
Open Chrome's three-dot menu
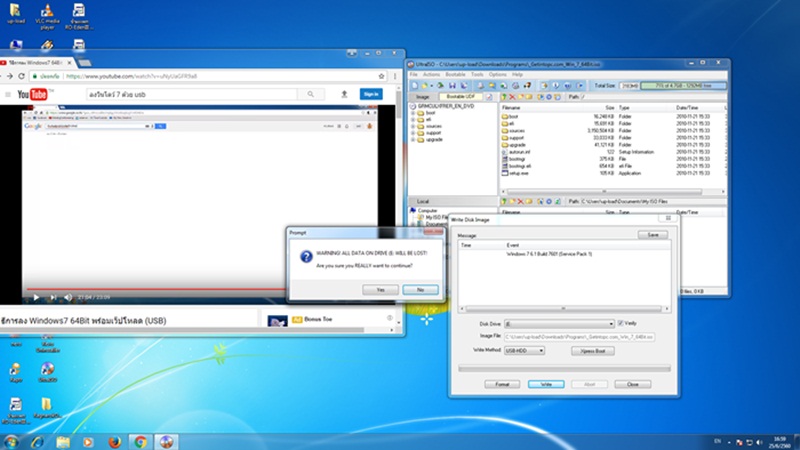(x=394, y=76)
